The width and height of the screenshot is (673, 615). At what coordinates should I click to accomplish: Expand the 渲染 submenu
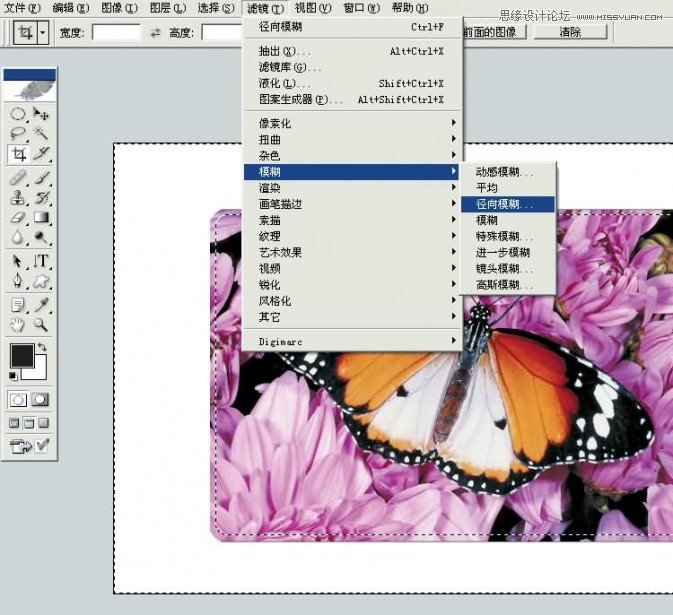coord(352,188)
